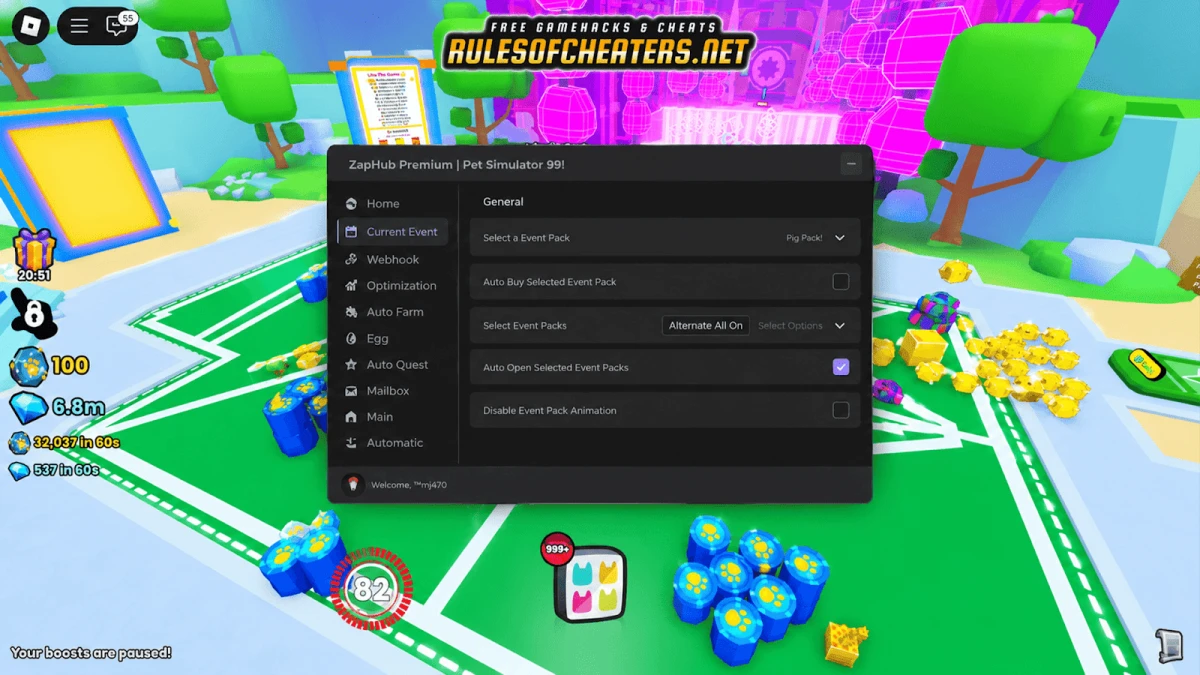Click the Home sidebar icon
Image resolution: width=1200 pixels, height=675 pixels.
[351, 203]
